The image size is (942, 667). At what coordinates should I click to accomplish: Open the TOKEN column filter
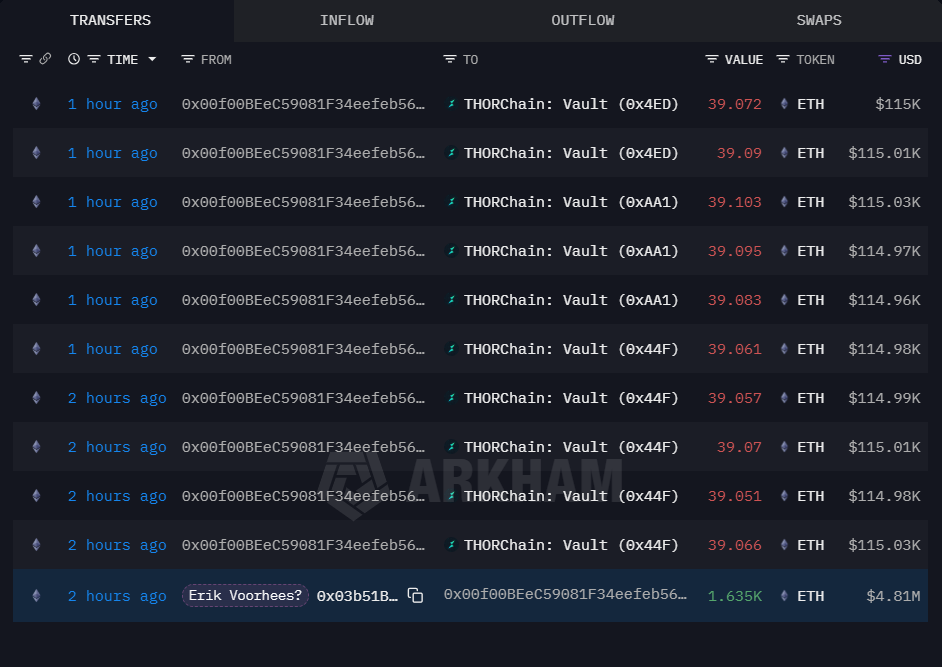coord(783,60)
